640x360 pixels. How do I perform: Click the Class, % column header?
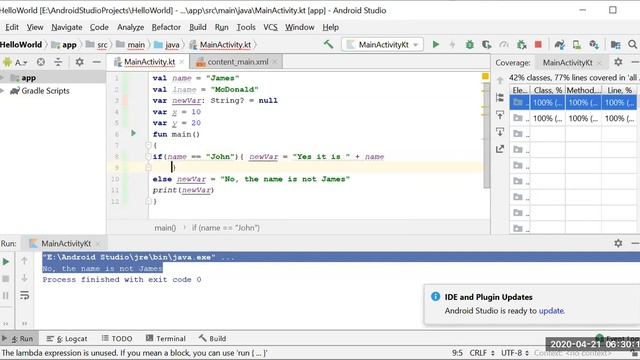click(x=548, y=90)
